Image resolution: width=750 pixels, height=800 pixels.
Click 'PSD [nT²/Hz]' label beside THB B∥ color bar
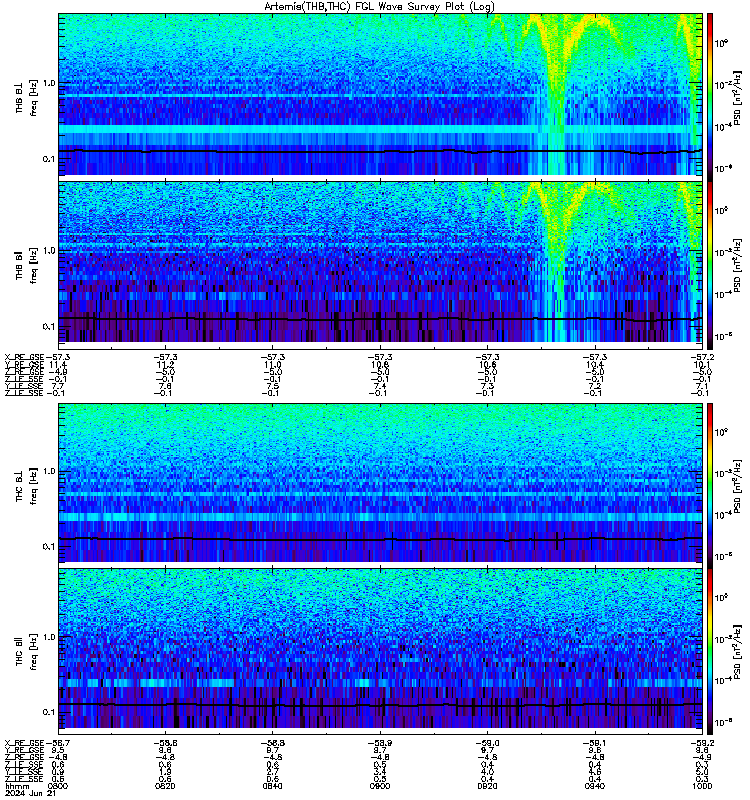tap(738, 265)
